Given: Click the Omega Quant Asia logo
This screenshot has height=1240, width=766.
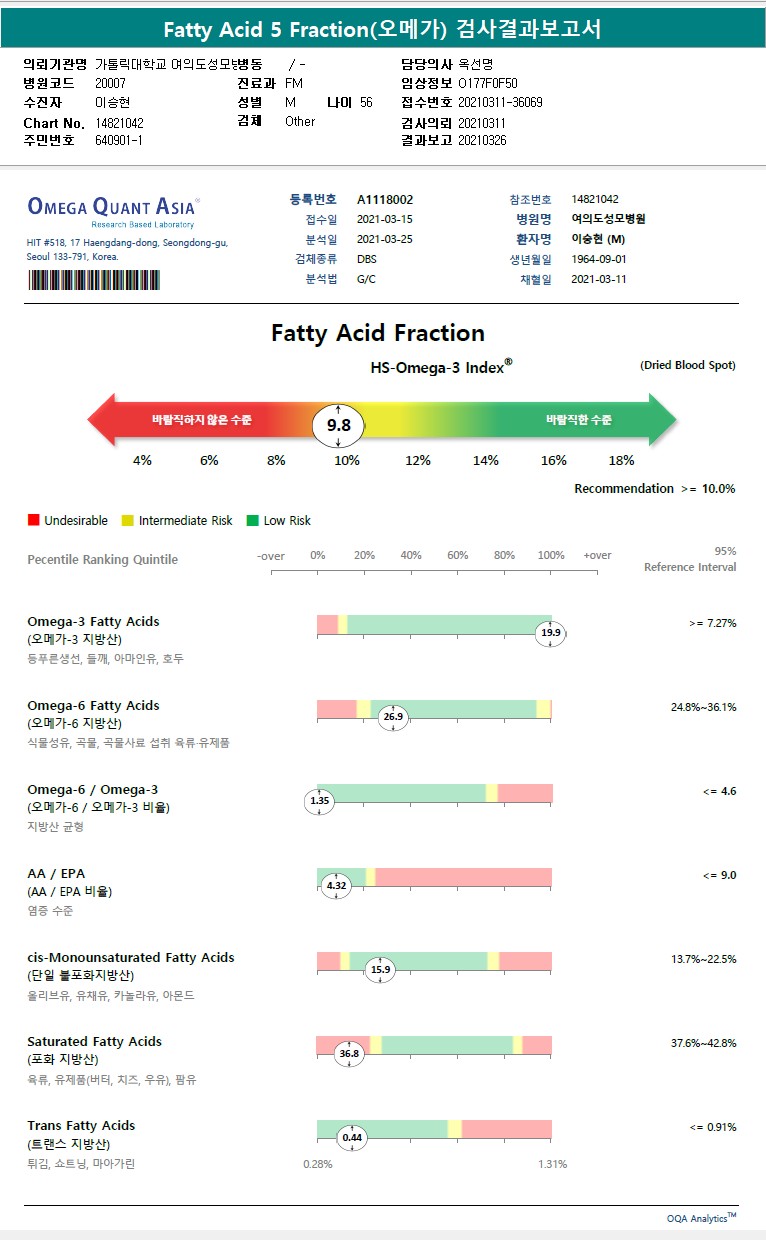Looking at the screenshot, I should pyautogui.click(x=113, y=209).
